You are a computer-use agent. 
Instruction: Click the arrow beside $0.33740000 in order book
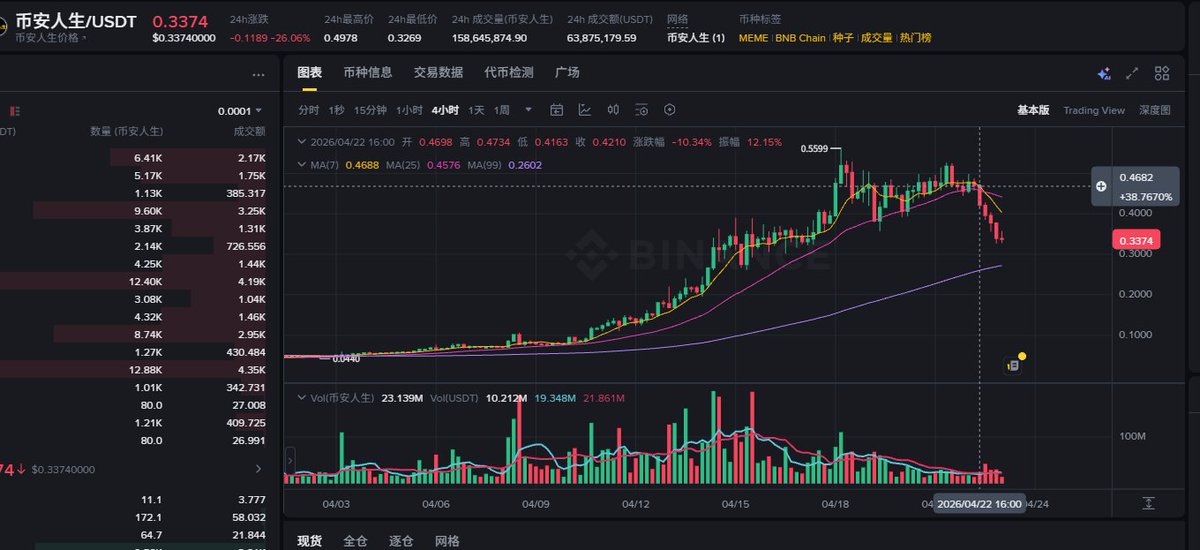[258, 469]
